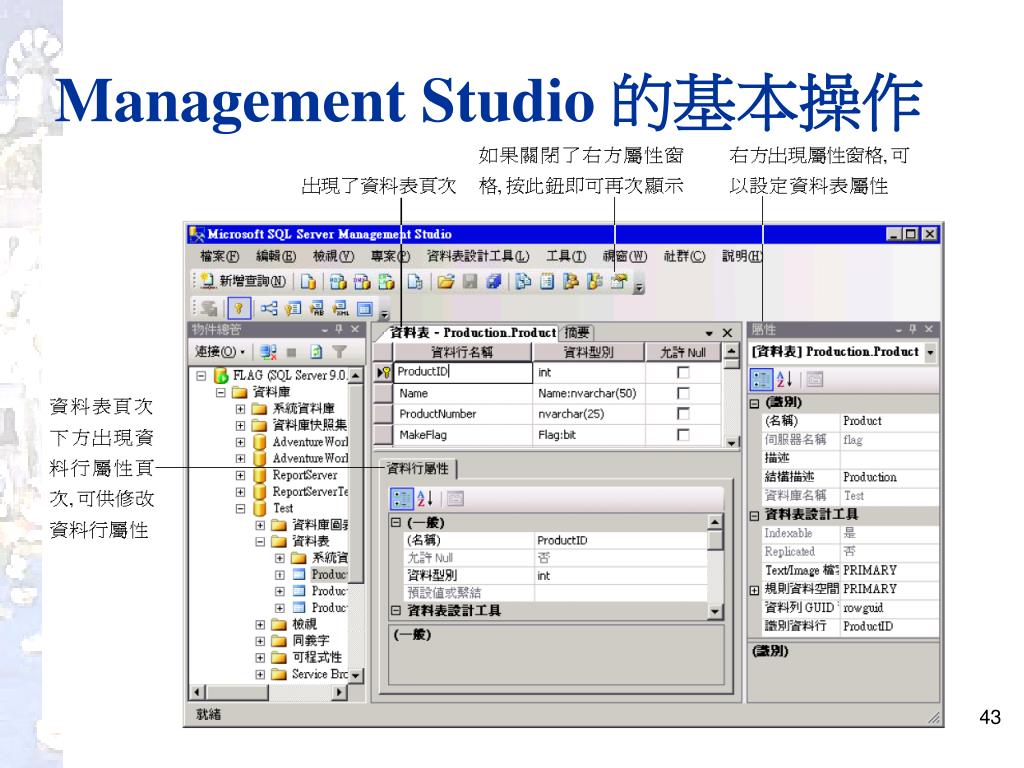Collapse the Test database node
This screenshot has height=768, width=1024.
[x=240, y=508]
